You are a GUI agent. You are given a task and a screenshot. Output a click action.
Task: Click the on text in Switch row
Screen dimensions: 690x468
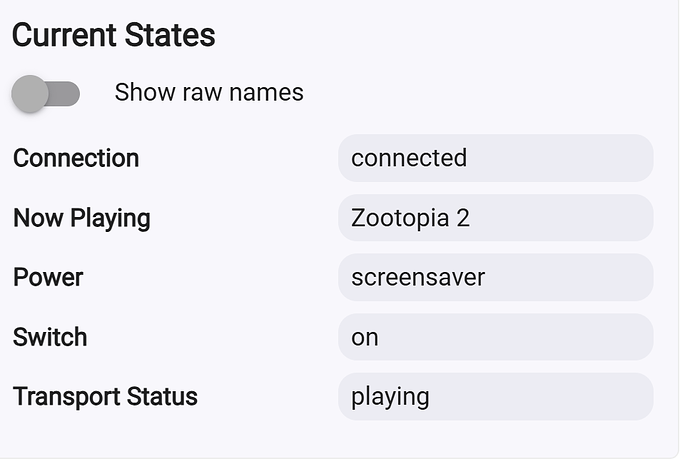[364, 338]
